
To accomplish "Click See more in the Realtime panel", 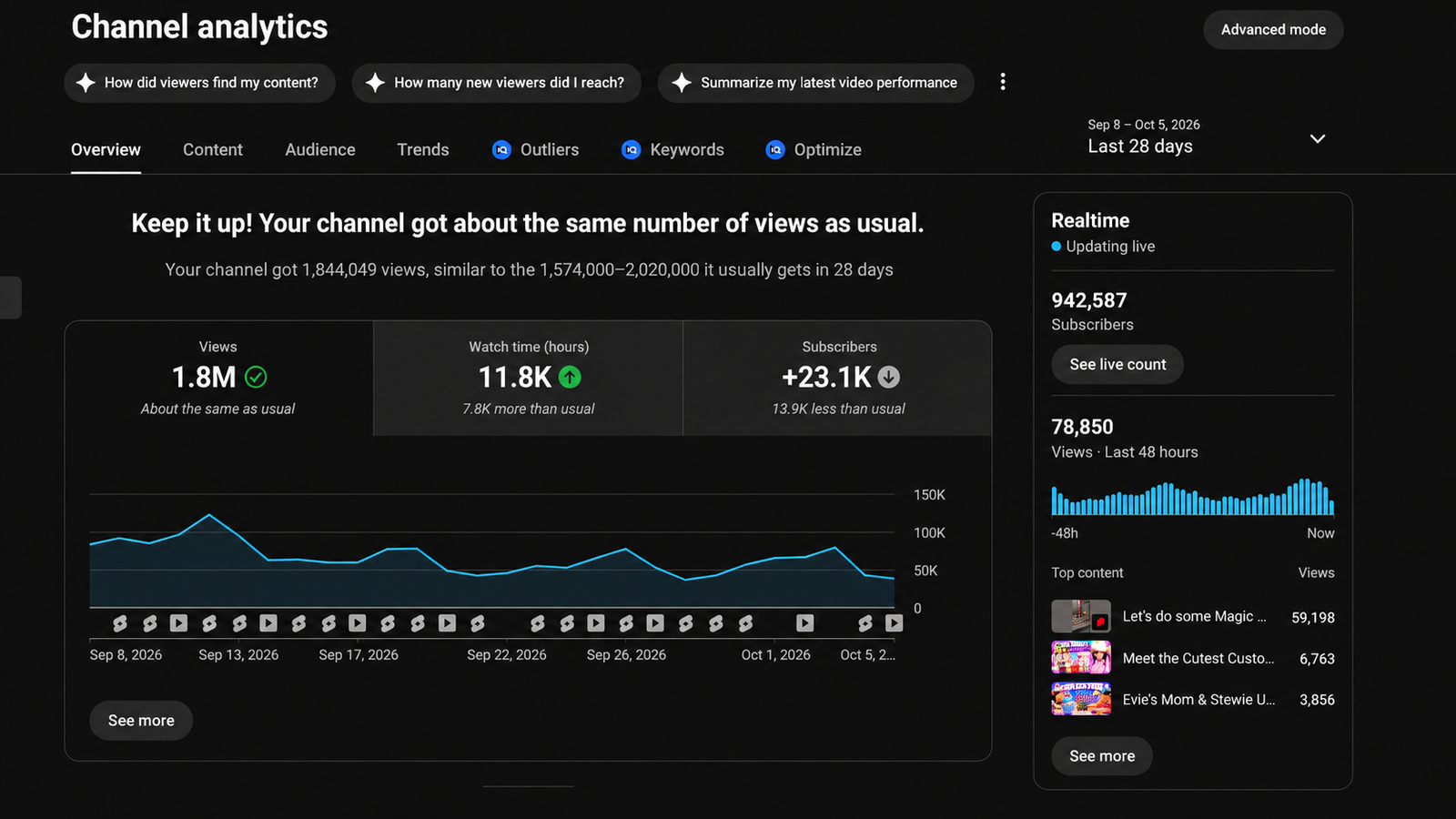I will pyautogui.click(x=1102, y=756).
